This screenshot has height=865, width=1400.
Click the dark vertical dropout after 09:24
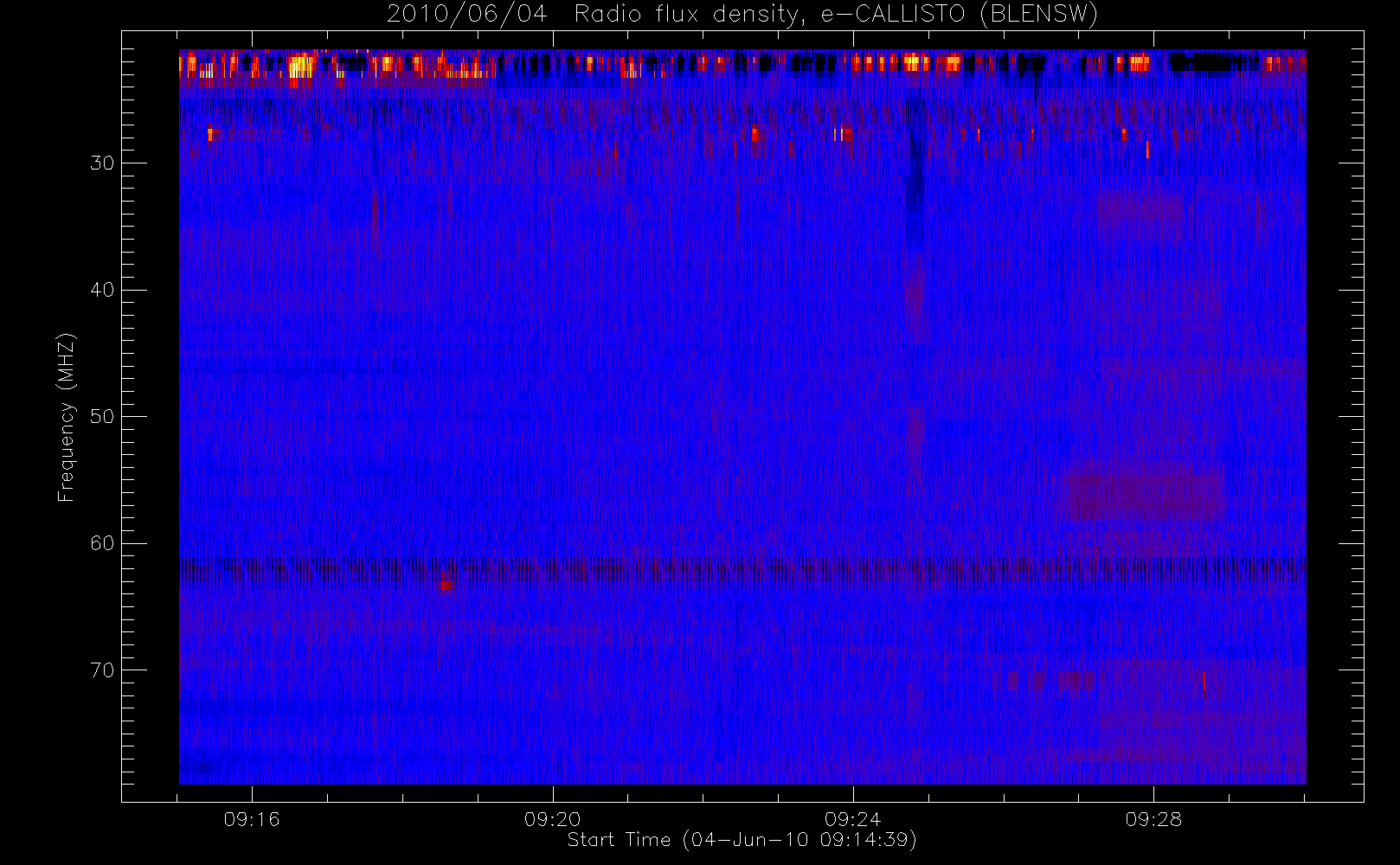[x=915, y=157]
